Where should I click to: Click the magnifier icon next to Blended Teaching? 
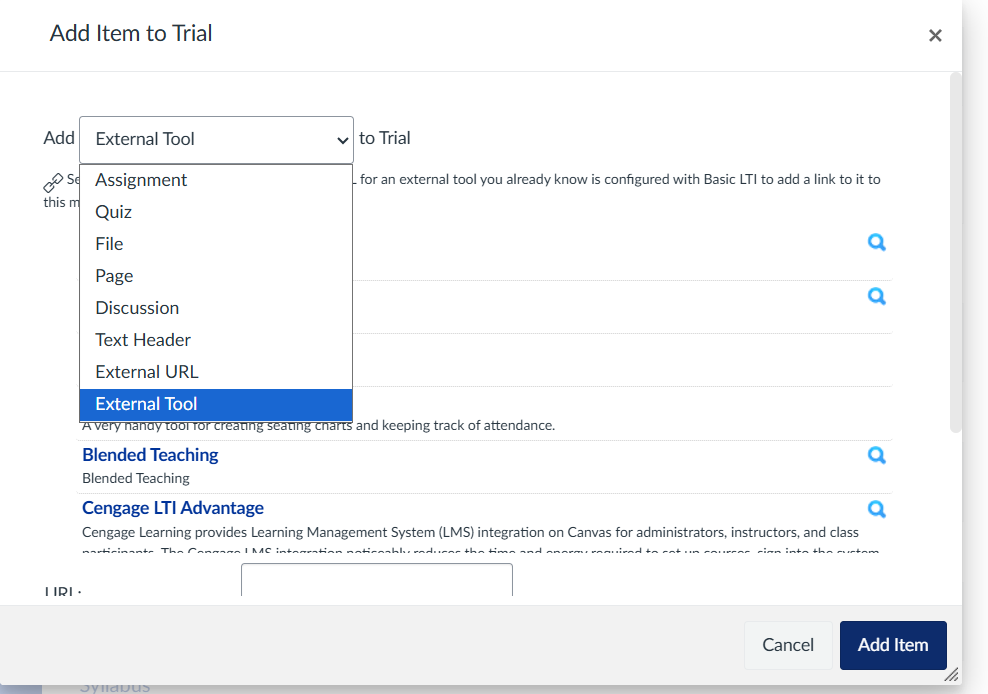click(877, 455)
